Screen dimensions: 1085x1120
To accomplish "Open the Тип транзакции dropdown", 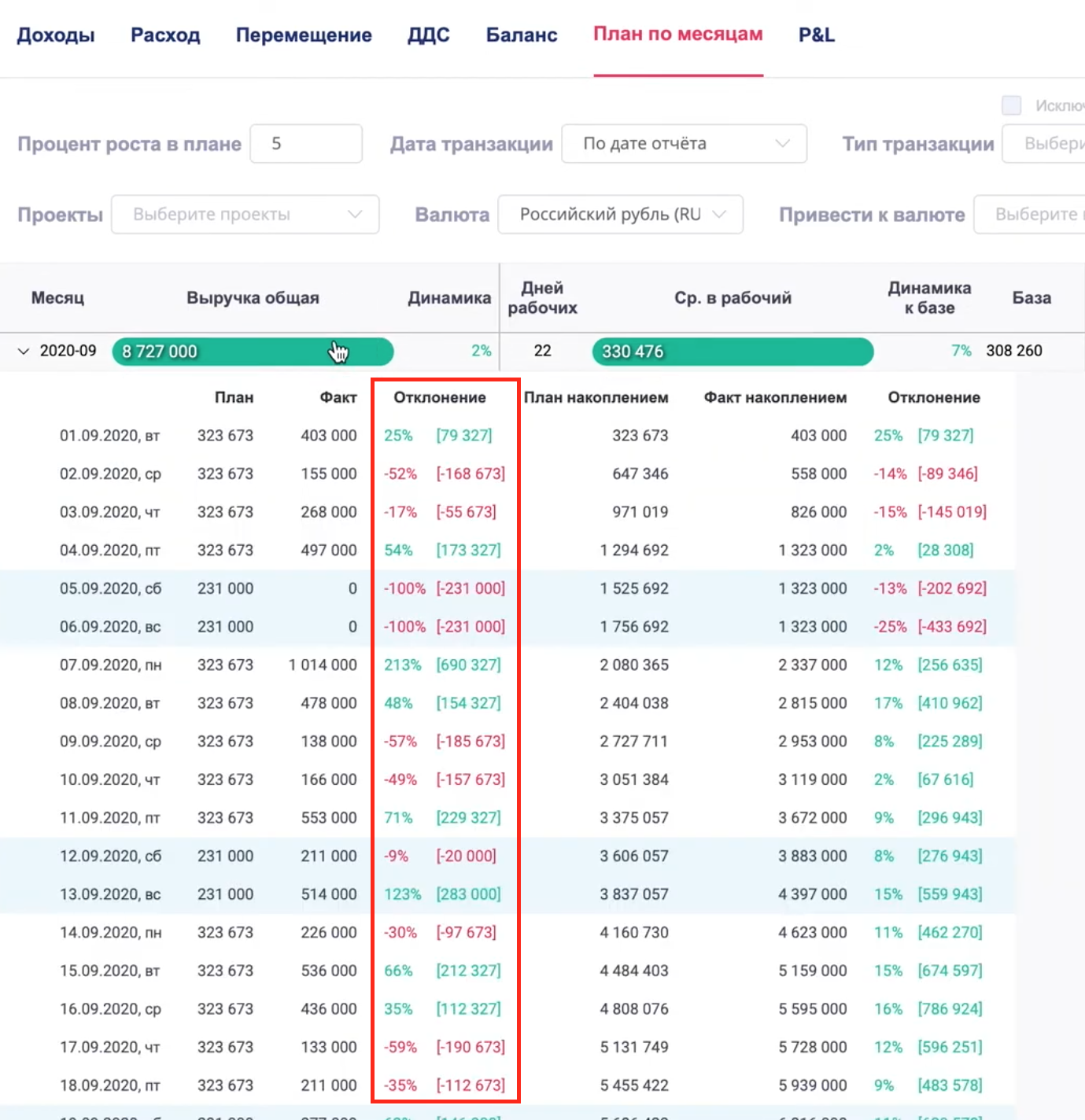I will (1043, 143).
